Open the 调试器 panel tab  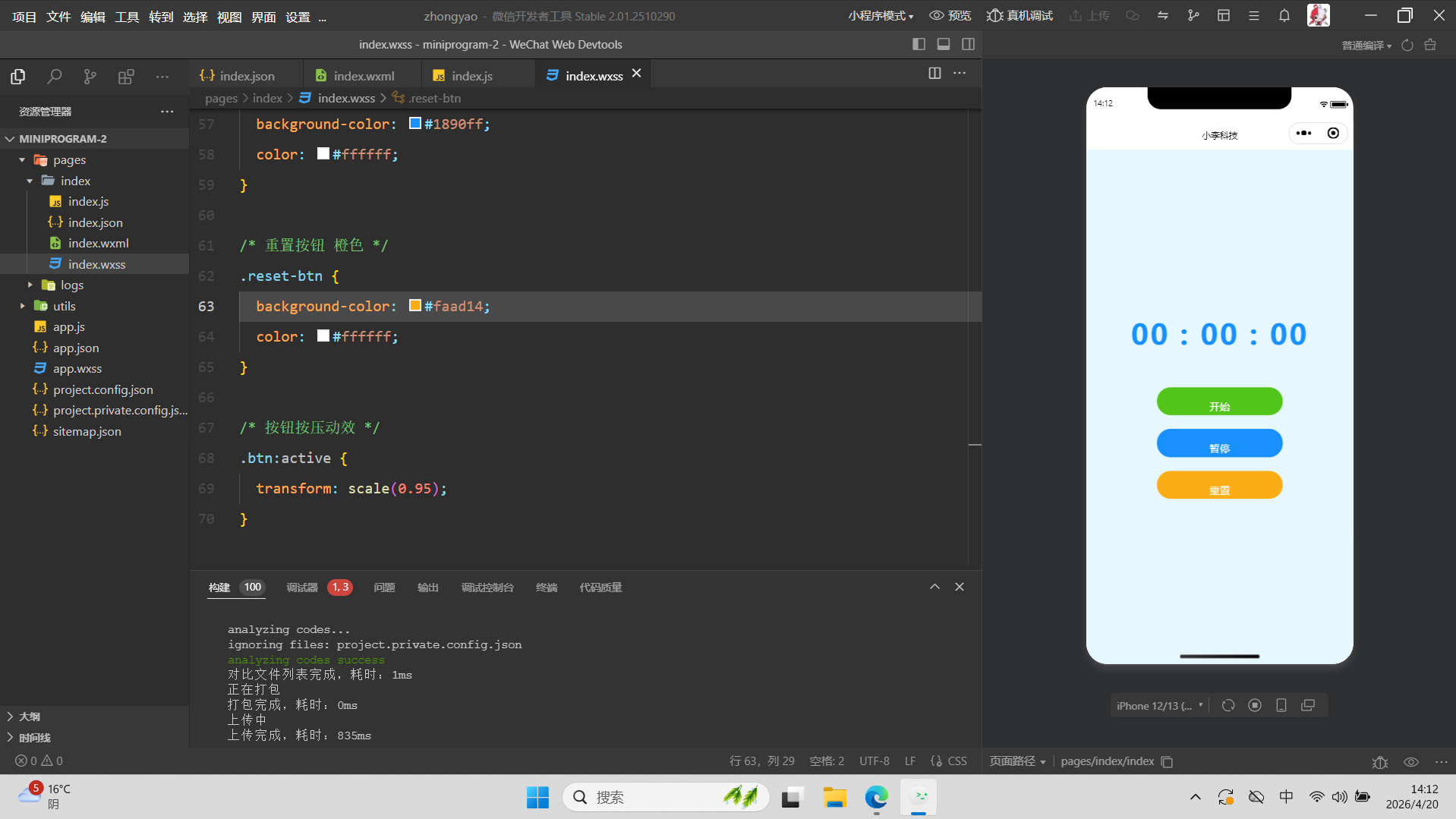[302, 587]
